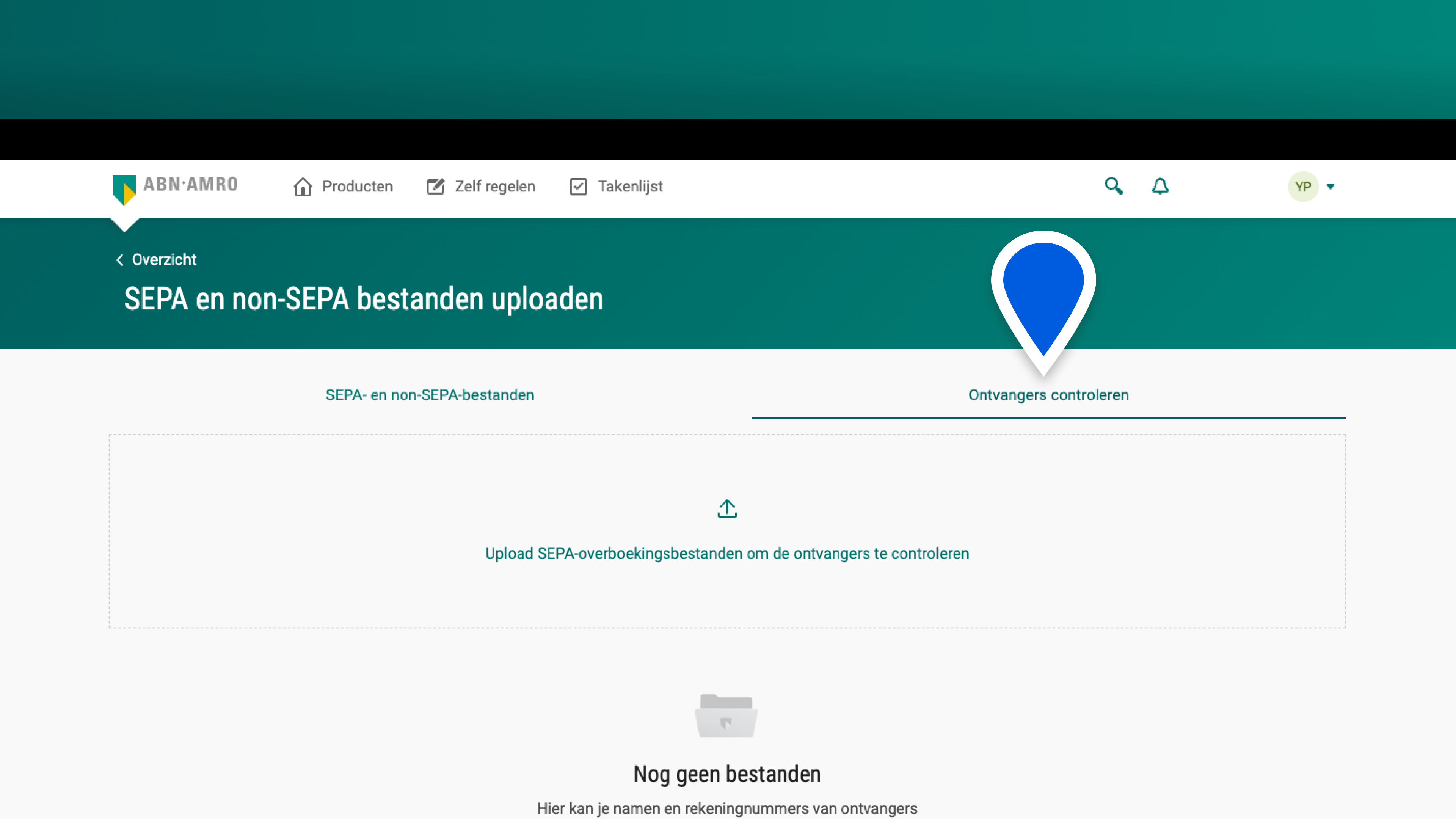Click the checkmark icon beside Takenlijst
The image size is (1456, 819).
[x=578, y=187]
